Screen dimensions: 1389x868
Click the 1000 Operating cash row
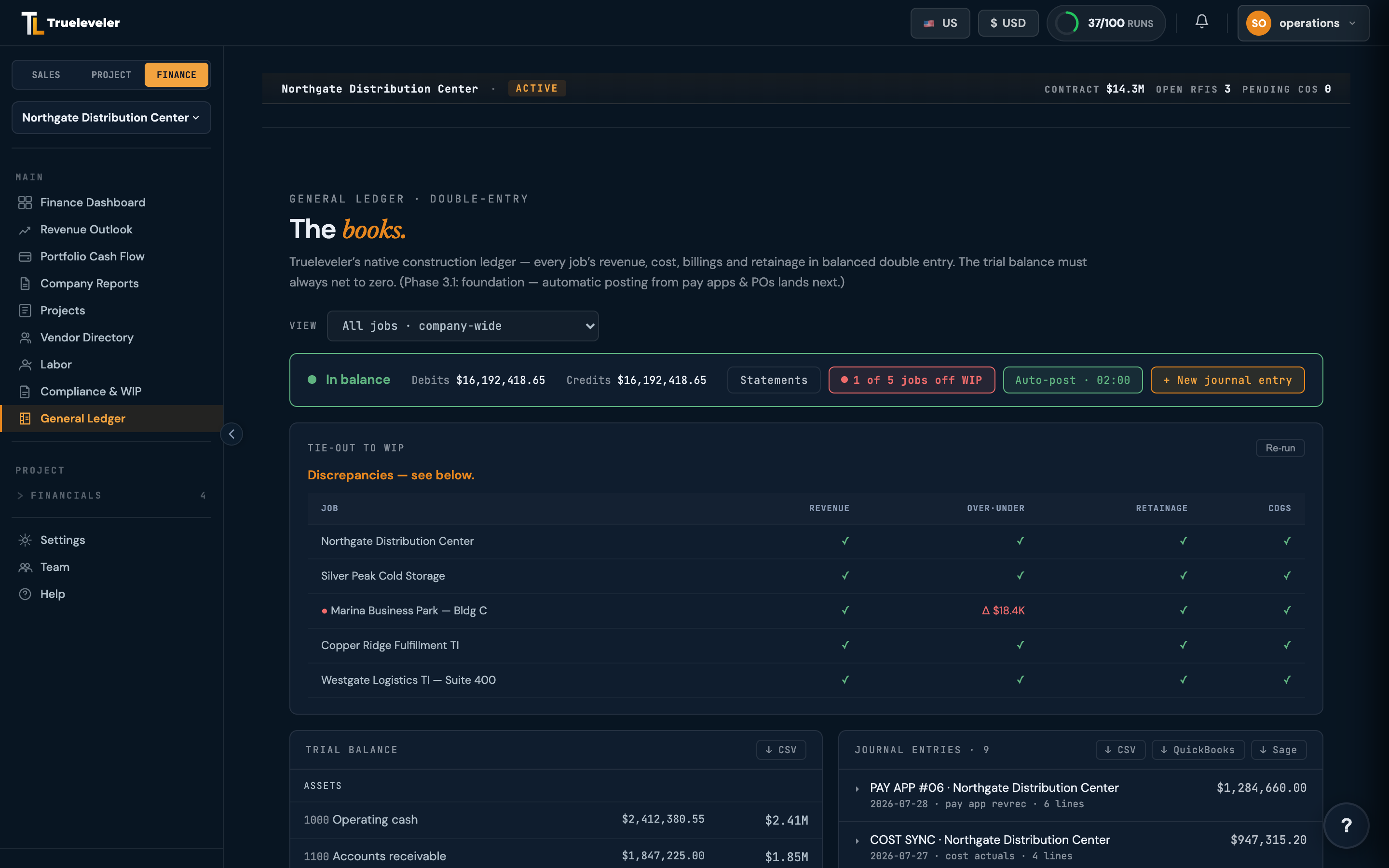pos(556,820)
